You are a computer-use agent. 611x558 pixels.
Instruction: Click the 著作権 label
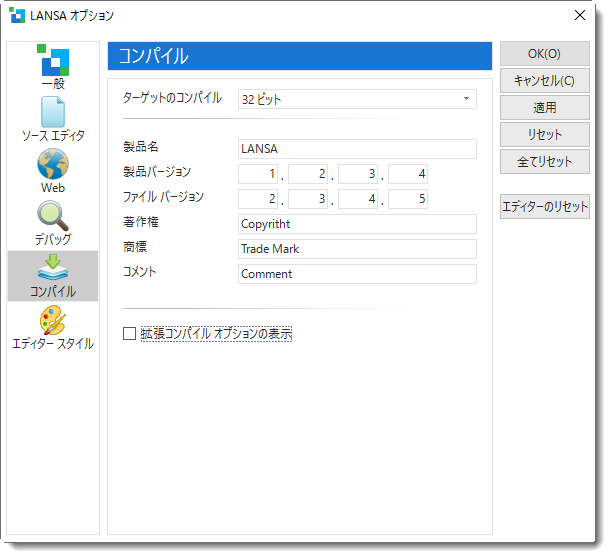point(141,222)
